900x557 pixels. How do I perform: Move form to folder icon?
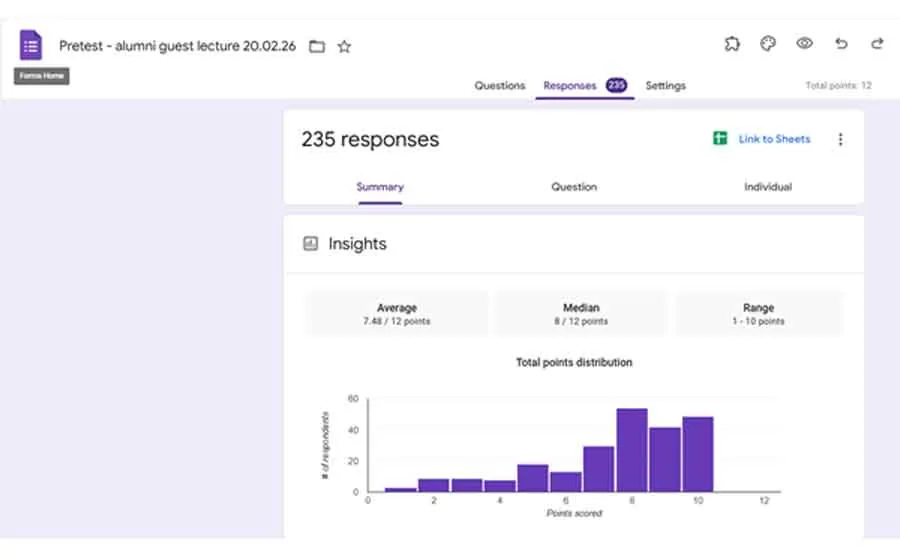[x=317, y=46]
